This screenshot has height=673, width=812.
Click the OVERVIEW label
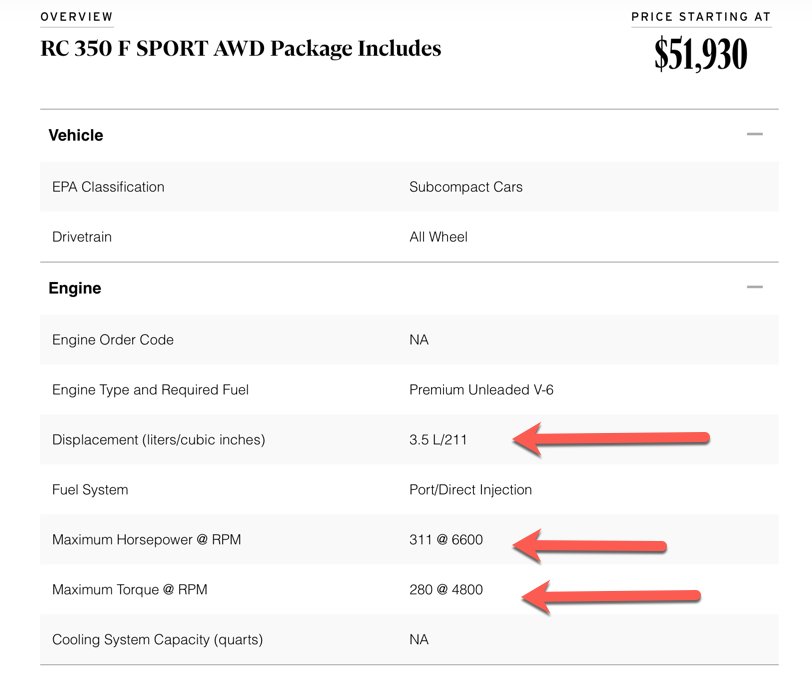click(77, 17)
